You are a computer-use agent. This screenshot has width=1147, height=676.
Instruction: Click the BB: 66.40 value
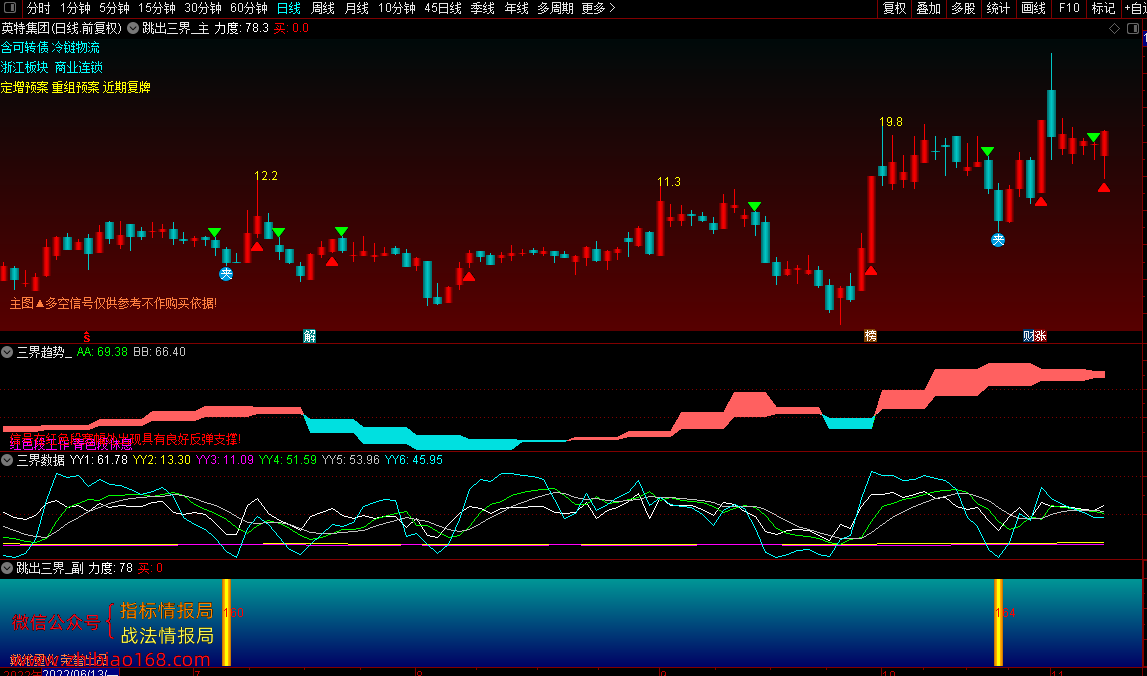pyautogui.click(x=159, y=353)
